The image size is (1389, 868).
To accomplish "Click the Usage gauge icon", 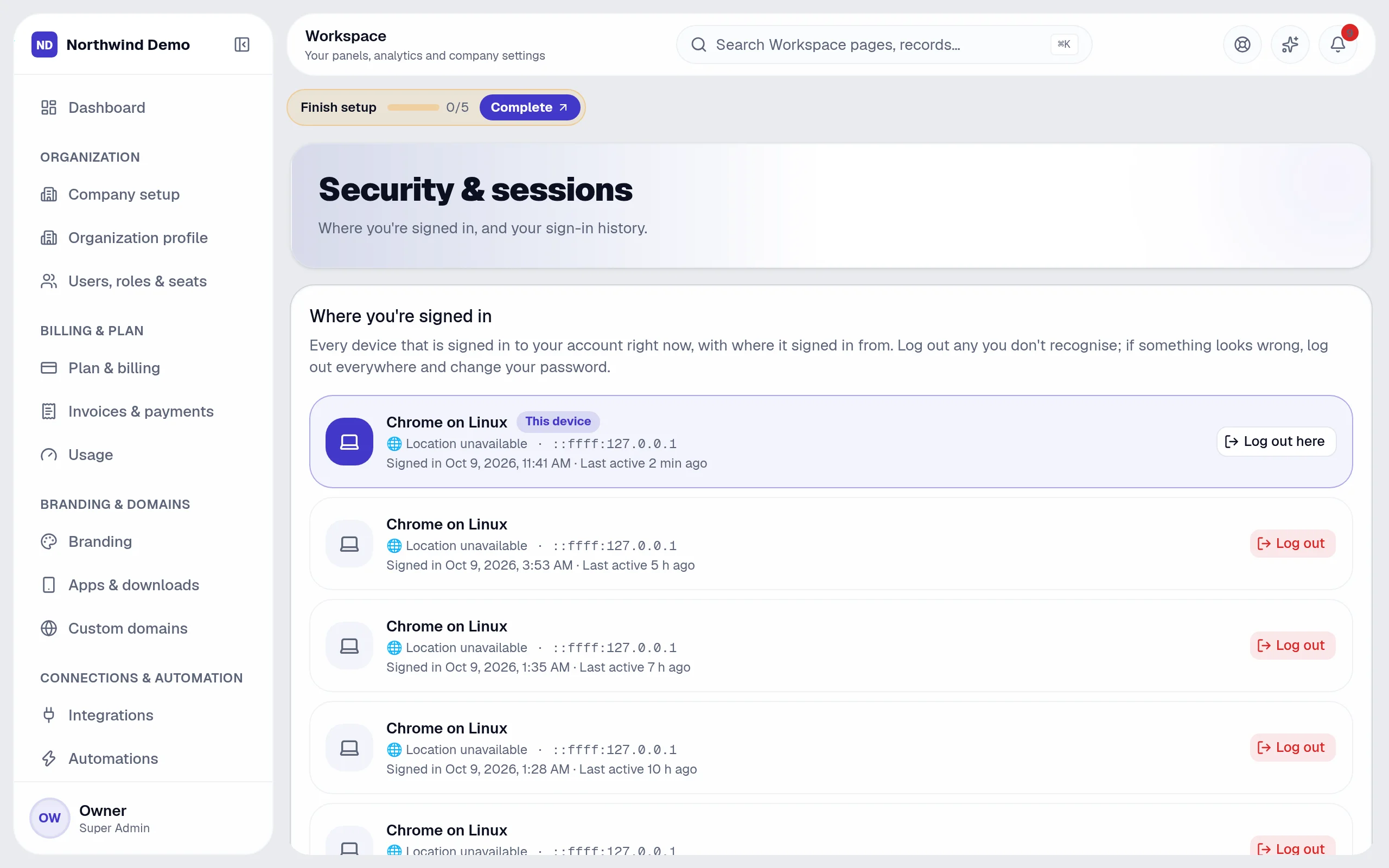I will [49, 455].
